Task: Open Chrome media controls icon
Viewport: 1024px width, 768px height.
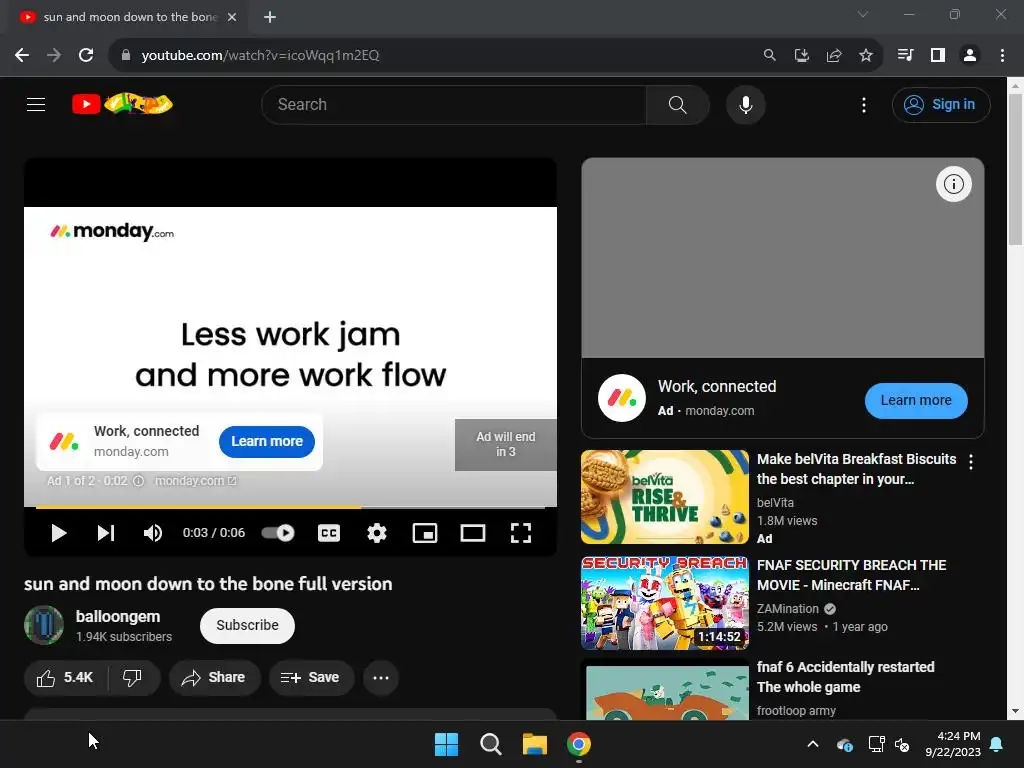Action: pyautogui.click(x=905, y=56)
